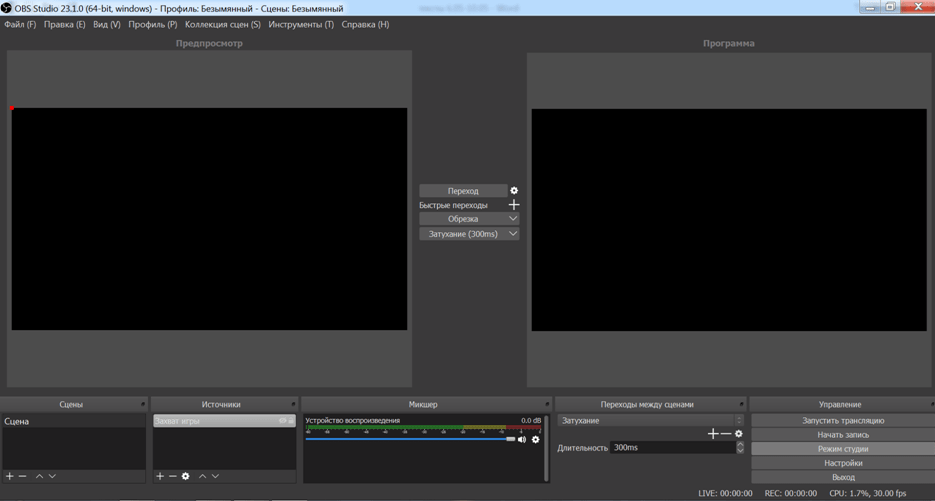Click Запустить трансляцию button
Viewport: 935px width, 501px height.
pyautogui.click(x=842, y=421)
